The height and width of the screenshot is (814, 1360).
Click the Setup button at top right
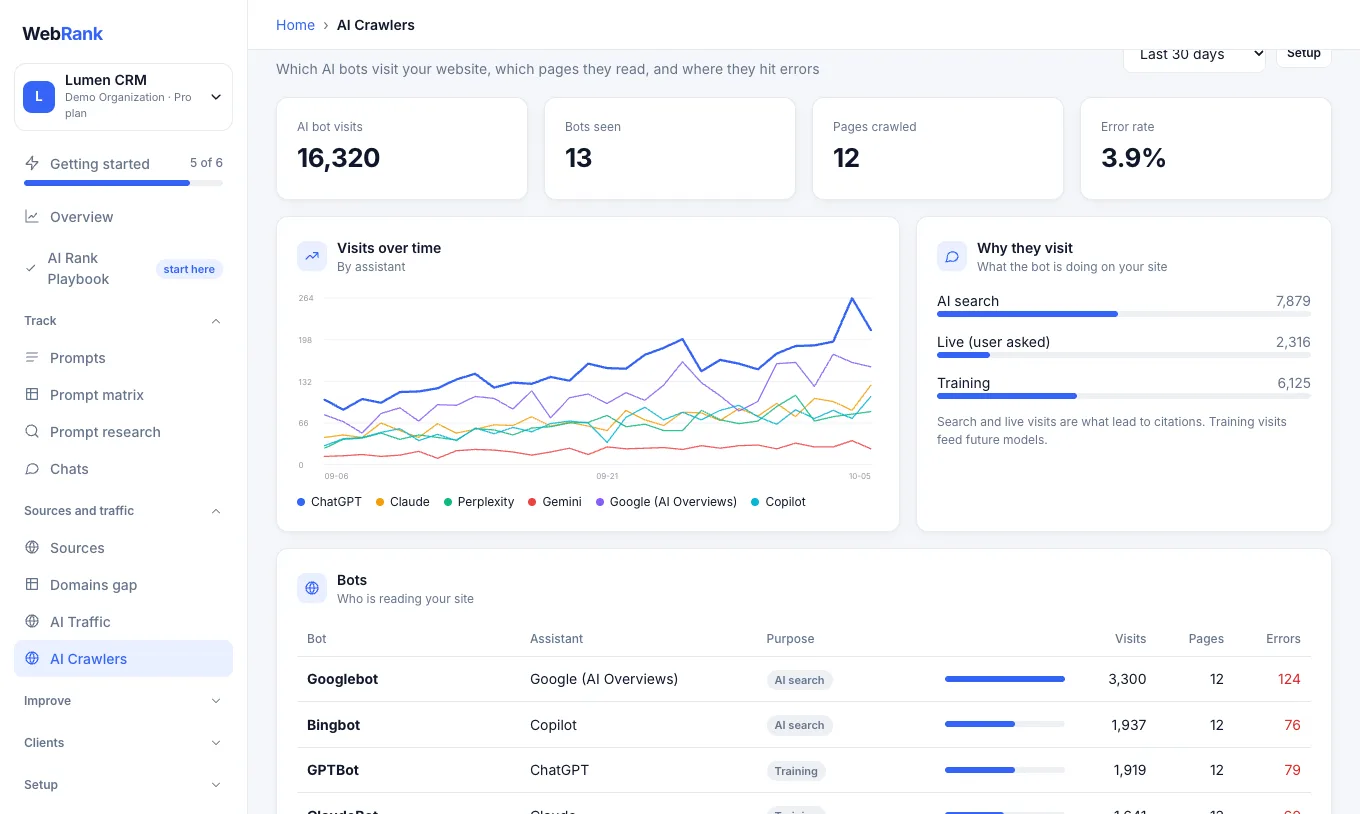(x=1303, y=54)
